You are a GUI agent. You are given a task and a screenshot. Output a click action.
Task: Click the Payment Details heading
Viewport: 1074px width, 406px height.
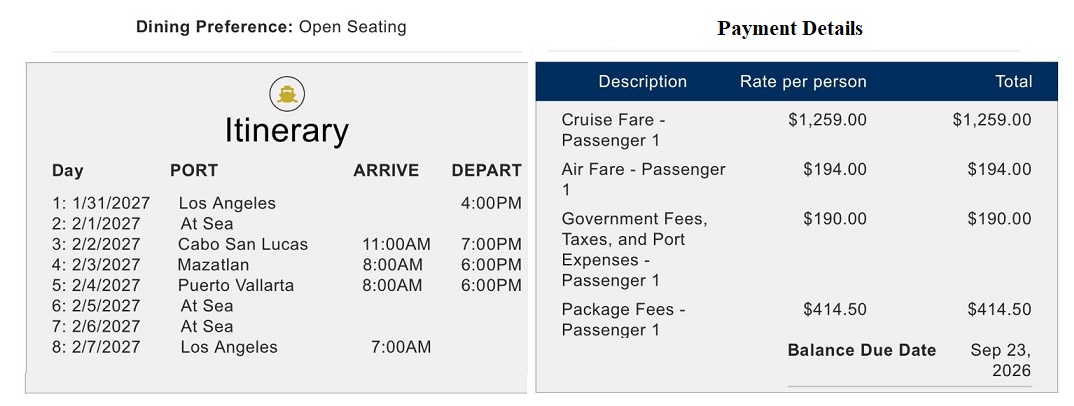[x=789, y=28]
